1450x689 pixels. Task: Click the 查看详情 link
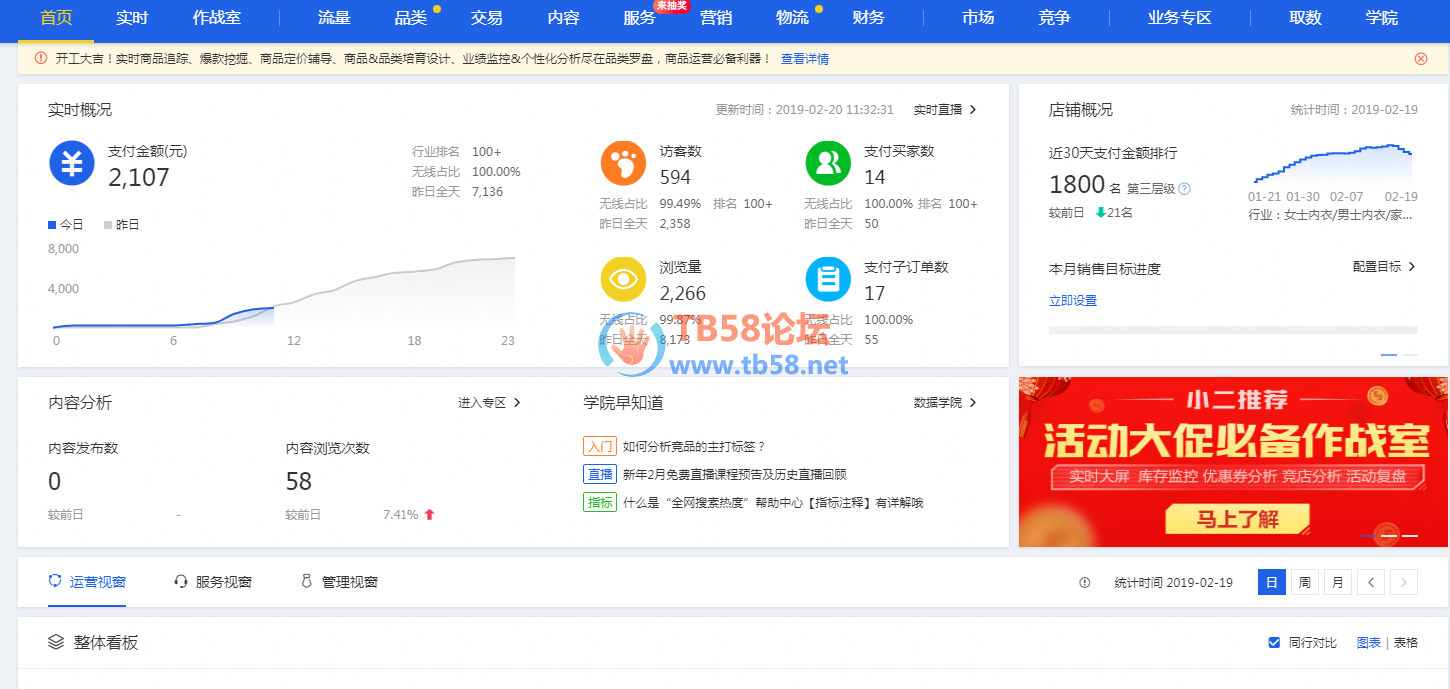pos(805,59)
